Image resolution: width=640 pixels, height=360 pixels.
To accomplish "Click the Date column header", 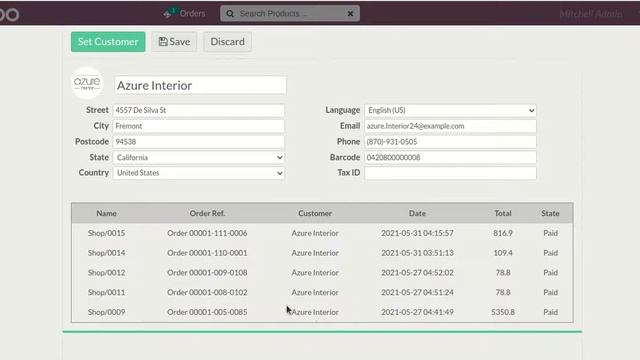I will click(417, 213).
